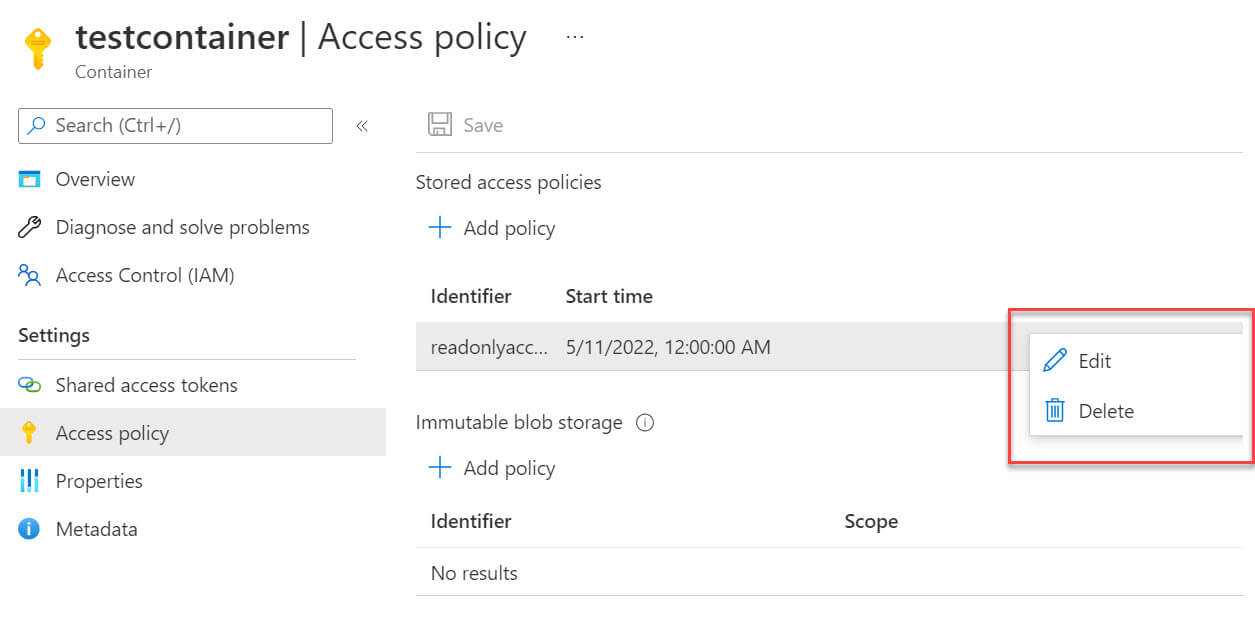Image resolution: width=1255 pixels, height=630 pixels.
Task: Open the ellipsis more options menu
Action: coord(574,37)
